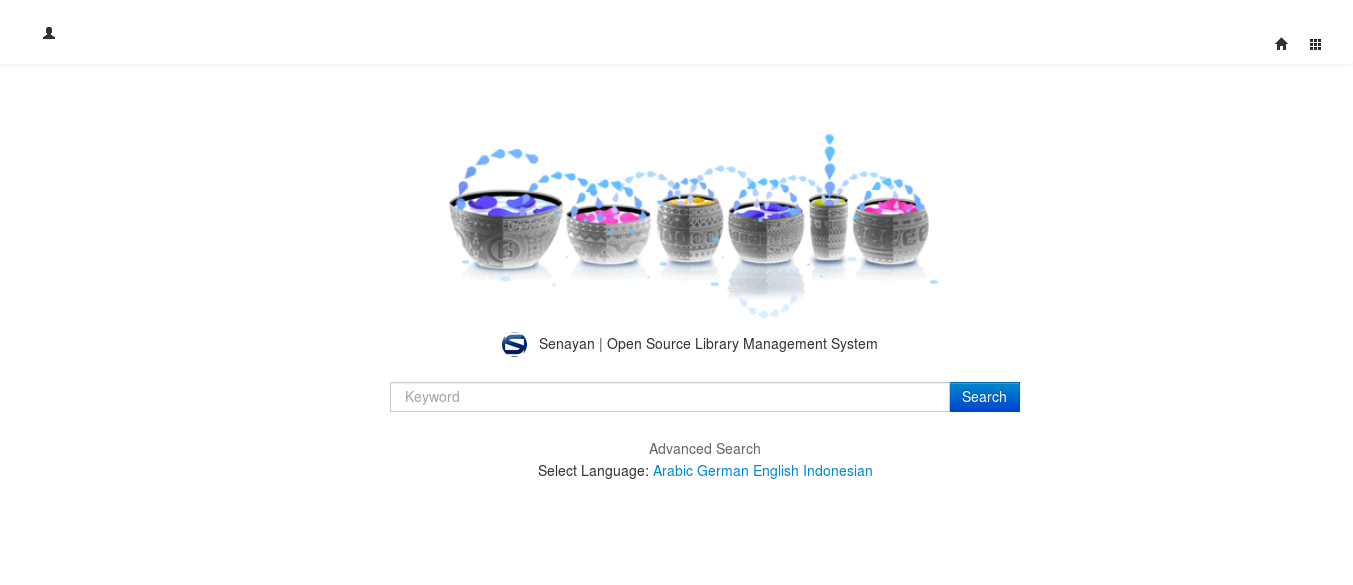1353x585 pixels.
Task: Go to Home via house icon
Action: click(1281, 44)
